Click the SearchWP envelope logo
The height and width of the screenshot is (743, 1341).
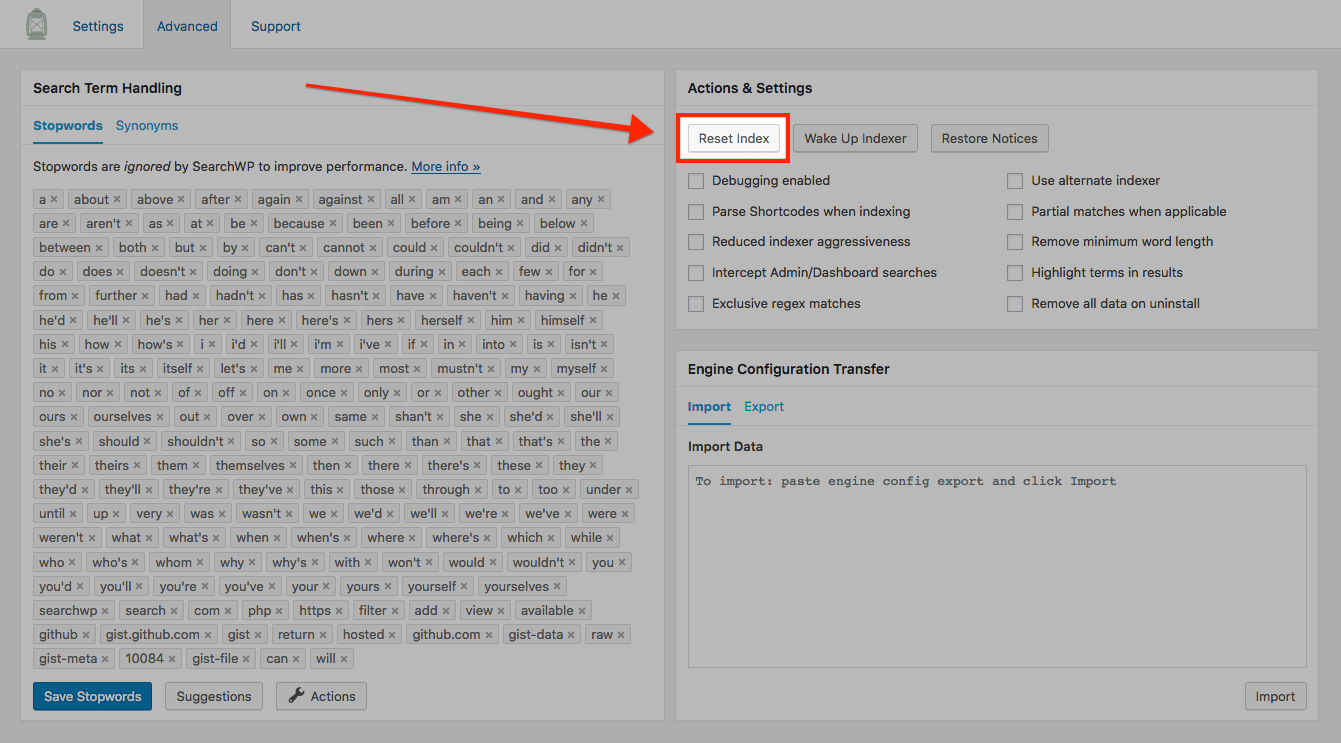click(35, 24)
